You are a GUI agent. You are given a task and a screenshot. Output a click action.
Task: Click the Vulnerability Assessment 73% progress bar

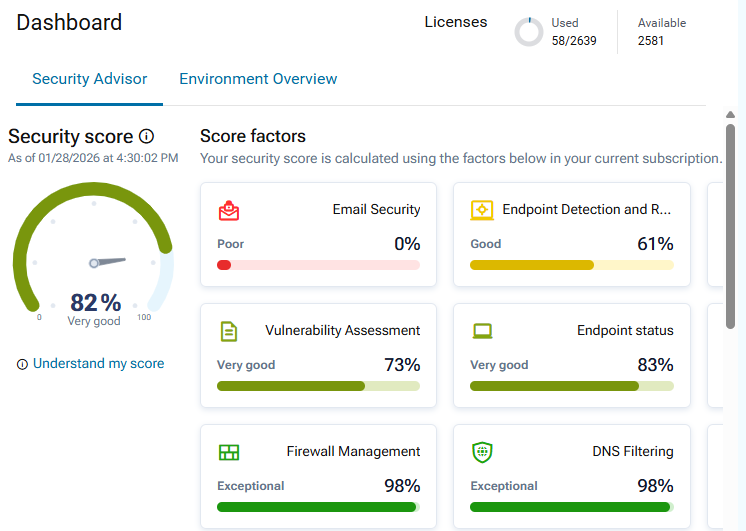coord(318,386)
